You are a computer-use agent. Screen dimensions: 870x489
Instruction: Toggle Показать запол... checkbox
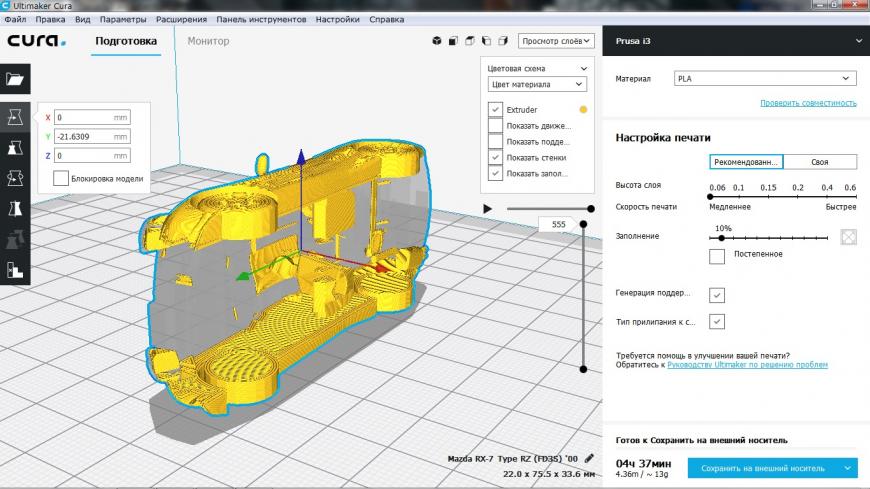pos(495,173)
